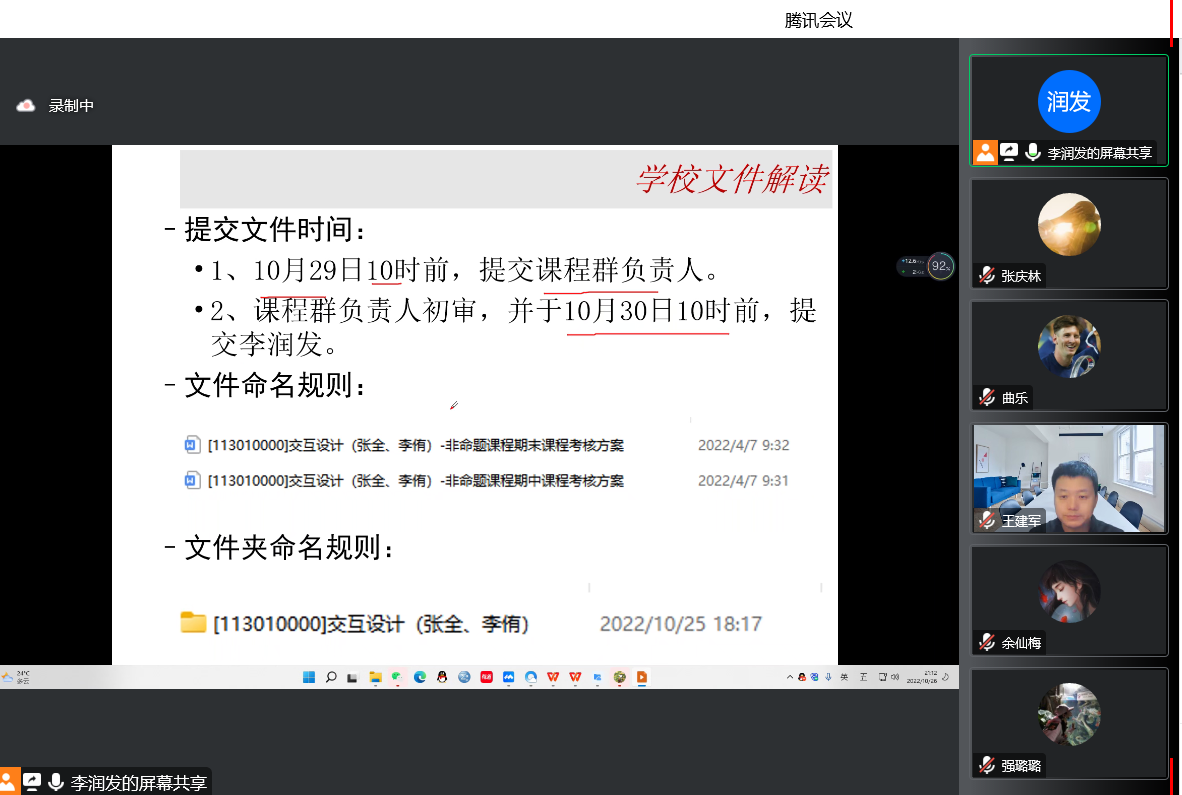Click the orange host icon in 李润发's tile

coord(985,152)
